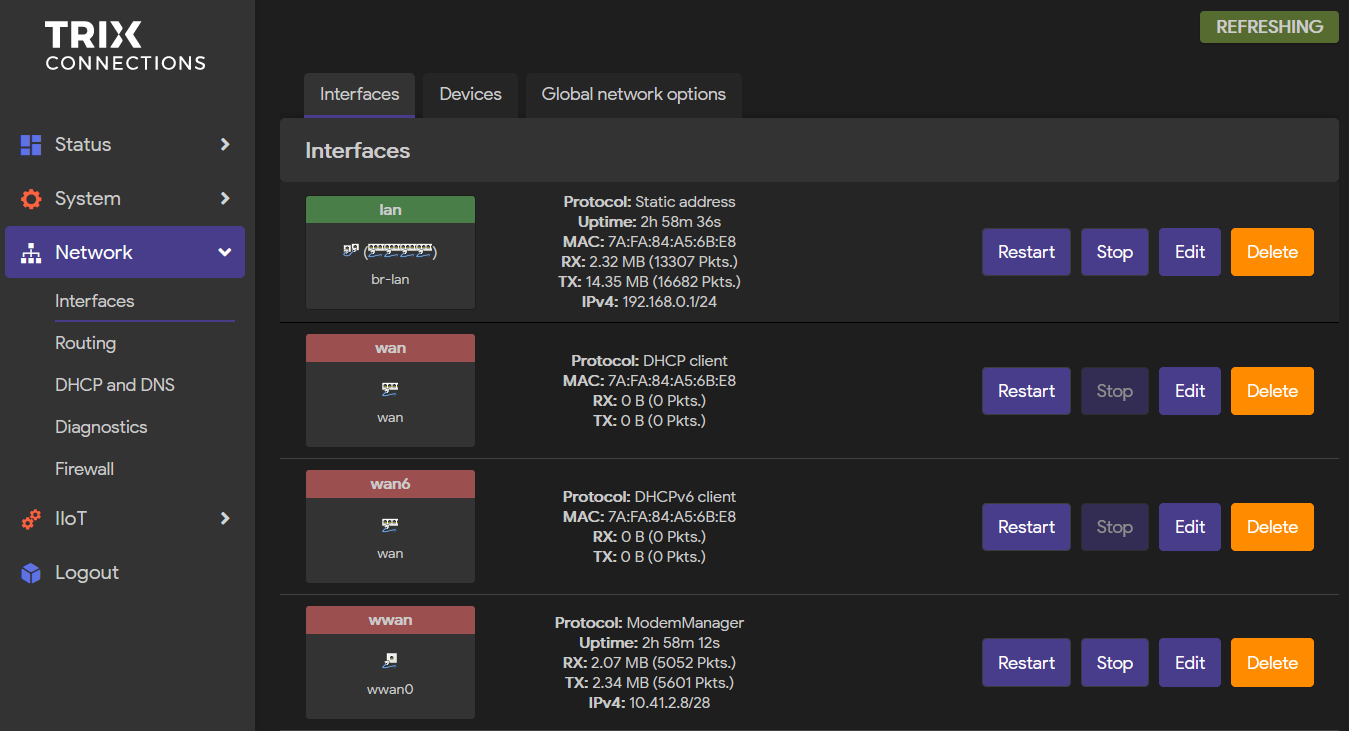Open the Firewall page
This screenshot has width=1349, height=731.
pyautogui.click(x=84, y=468)
